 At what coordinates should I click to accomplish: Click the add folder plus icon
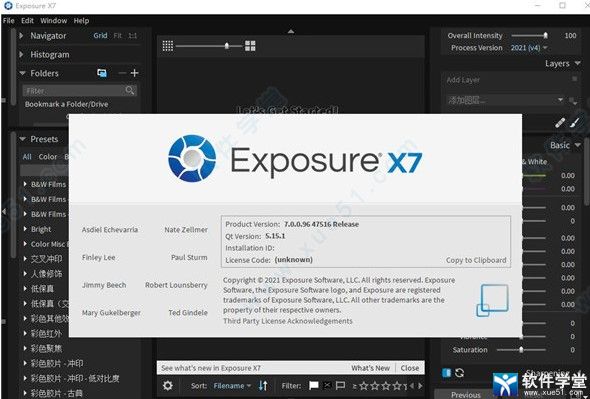pos(134,73)
